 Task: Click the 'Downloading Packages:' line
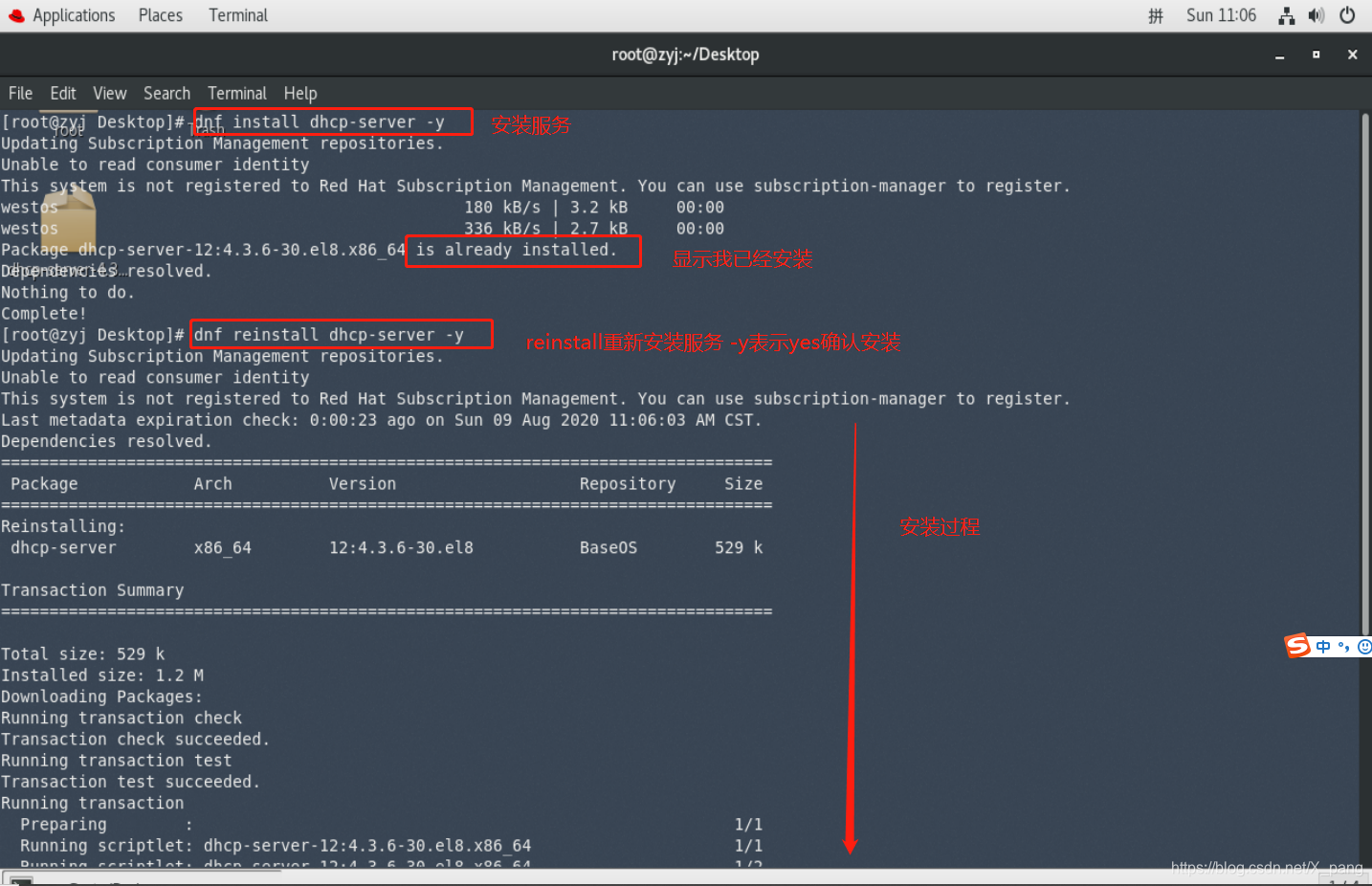click(x=102, y=696)
